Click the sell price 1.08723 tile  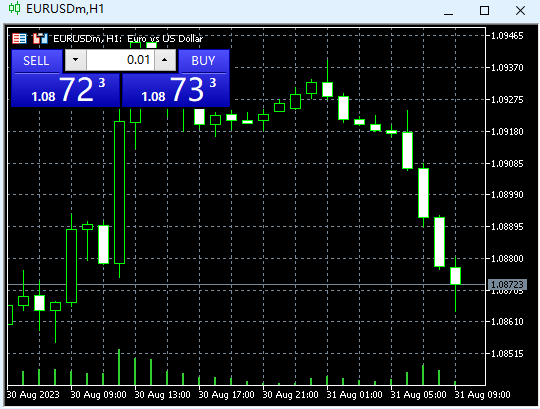pyautogui.click(x=65, y=90)
